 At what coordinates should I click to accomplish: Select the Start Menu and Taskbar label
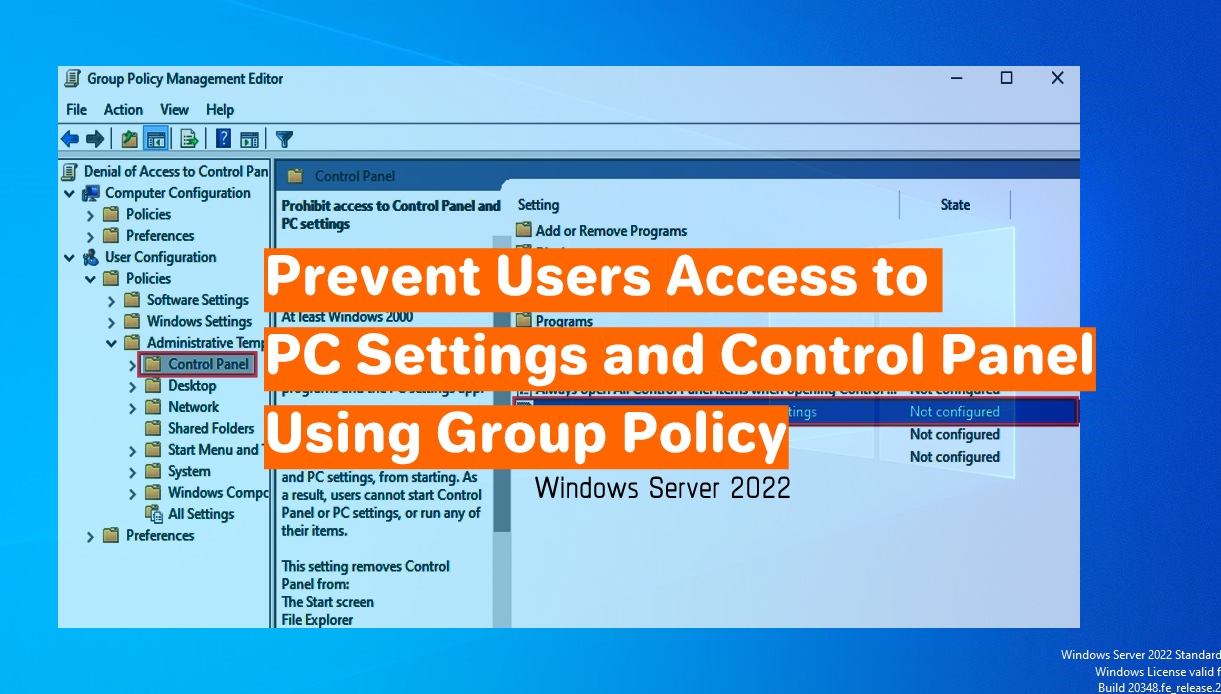coord(214,450)
